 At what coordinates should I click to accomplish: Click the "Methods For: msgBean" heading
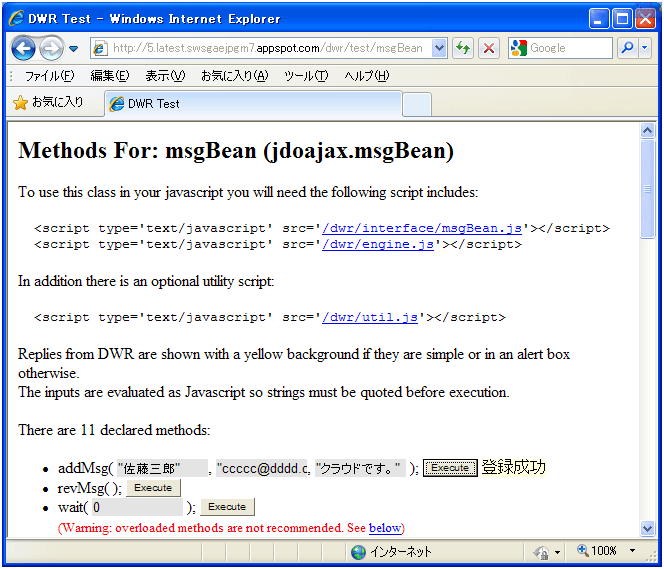click(236, 151)
